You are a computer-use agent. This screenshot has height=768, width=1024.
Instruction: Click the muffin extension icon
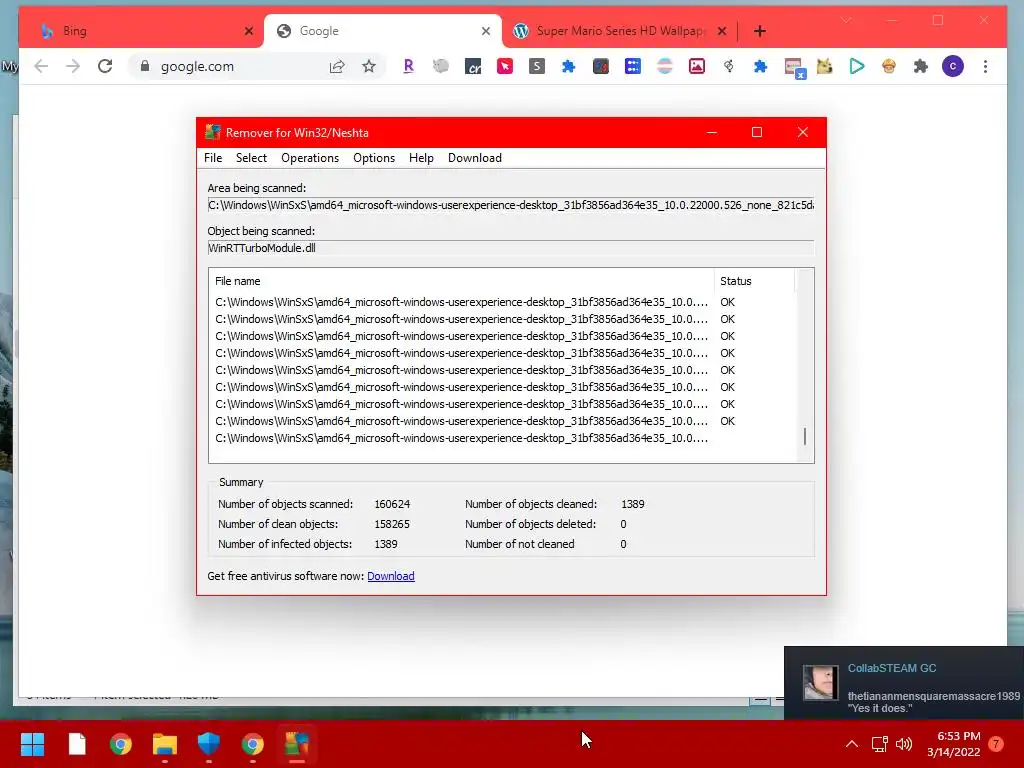[x=889, y=66]
